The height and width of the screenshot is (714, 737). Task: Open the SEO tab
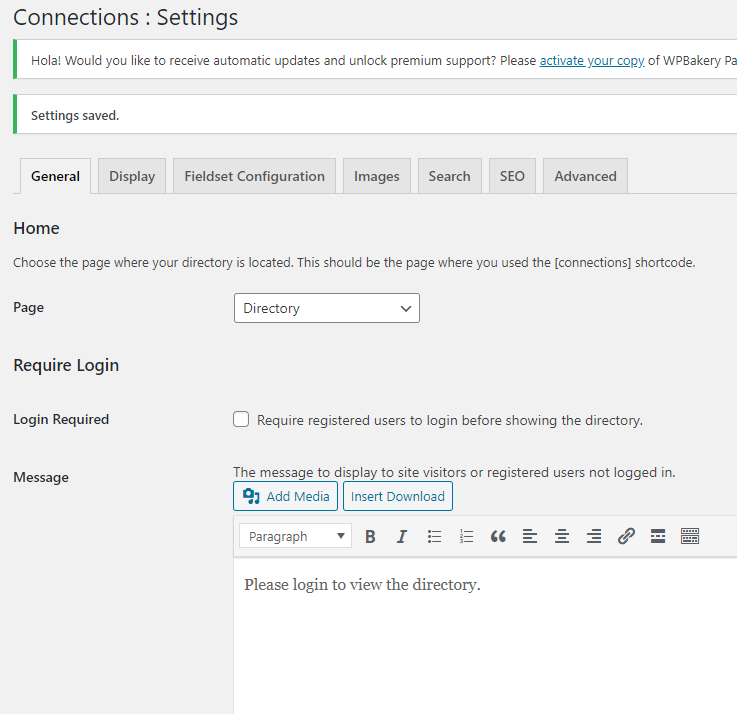coord(512,176)
